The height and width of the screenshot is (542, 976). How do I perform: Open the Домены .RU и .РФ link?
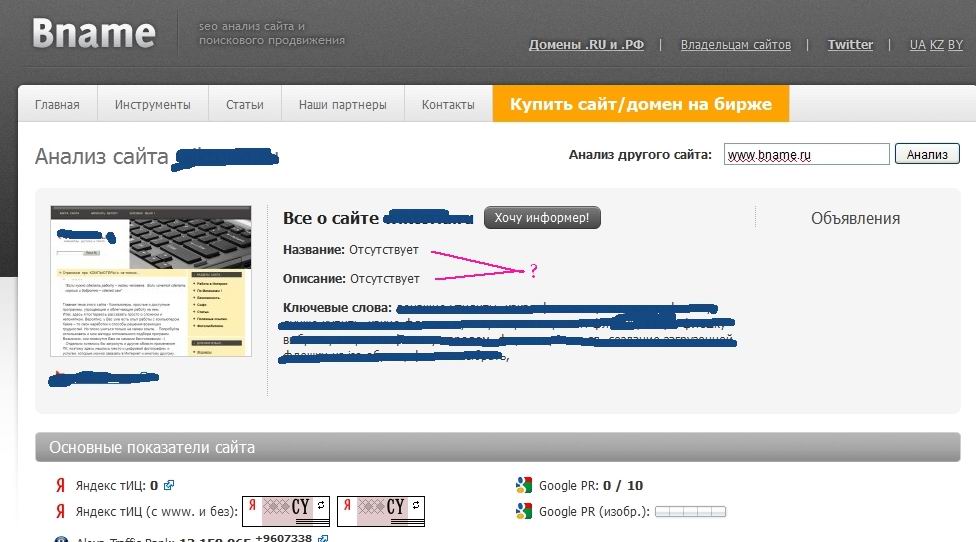pyautogui.click(x=586, y=45)
